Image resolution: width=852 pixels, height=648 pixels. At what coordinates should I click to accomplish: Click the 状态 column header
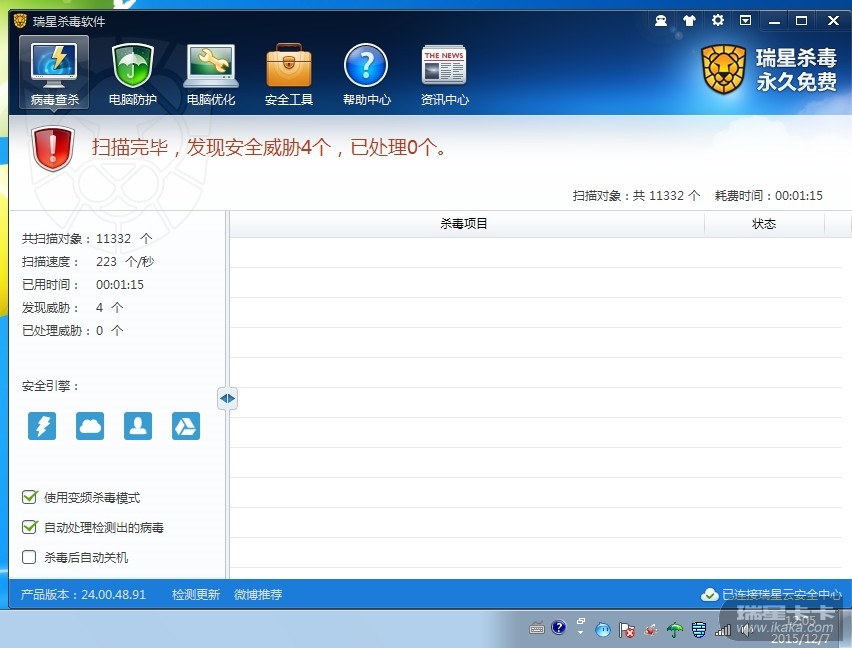tap(764, 224)
